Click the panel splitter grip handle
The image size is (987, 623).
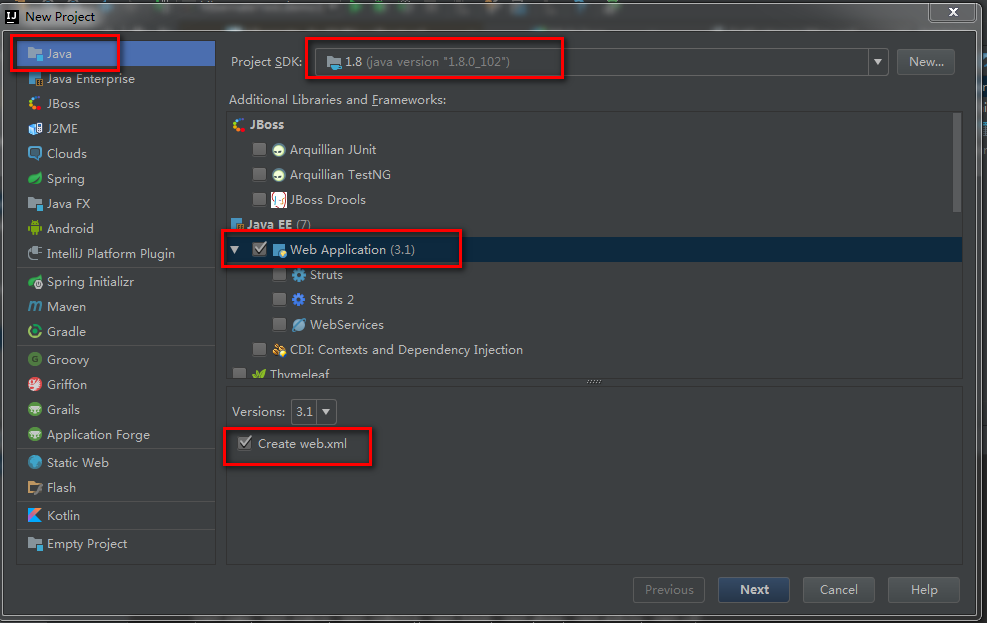point(594,381)
